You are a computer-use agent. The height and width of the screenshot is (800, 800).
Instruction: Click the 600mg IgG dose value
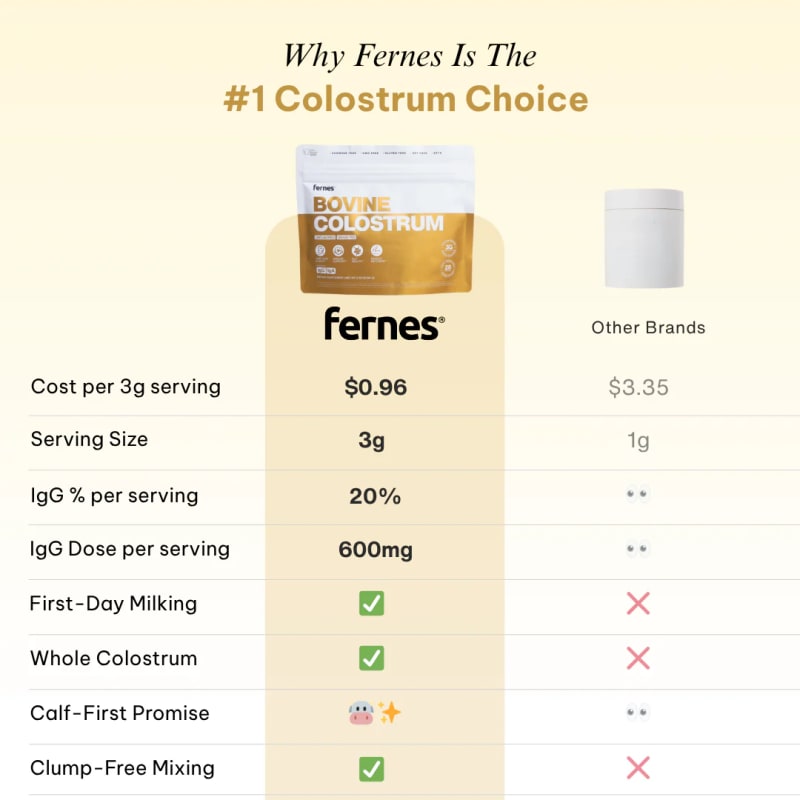375,549
